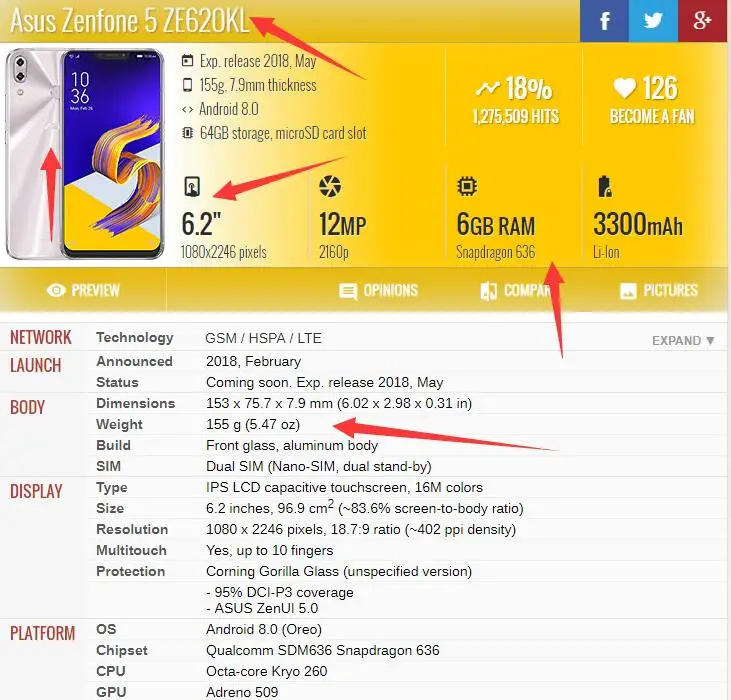Click the battery icon

tap(605, 186)
